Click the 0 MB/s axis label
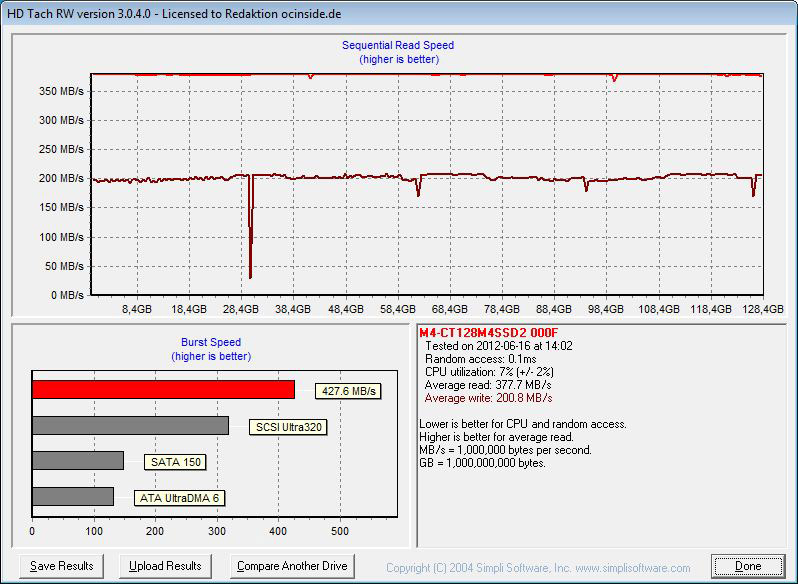The image size is (798, 584). tap(67, 296)
